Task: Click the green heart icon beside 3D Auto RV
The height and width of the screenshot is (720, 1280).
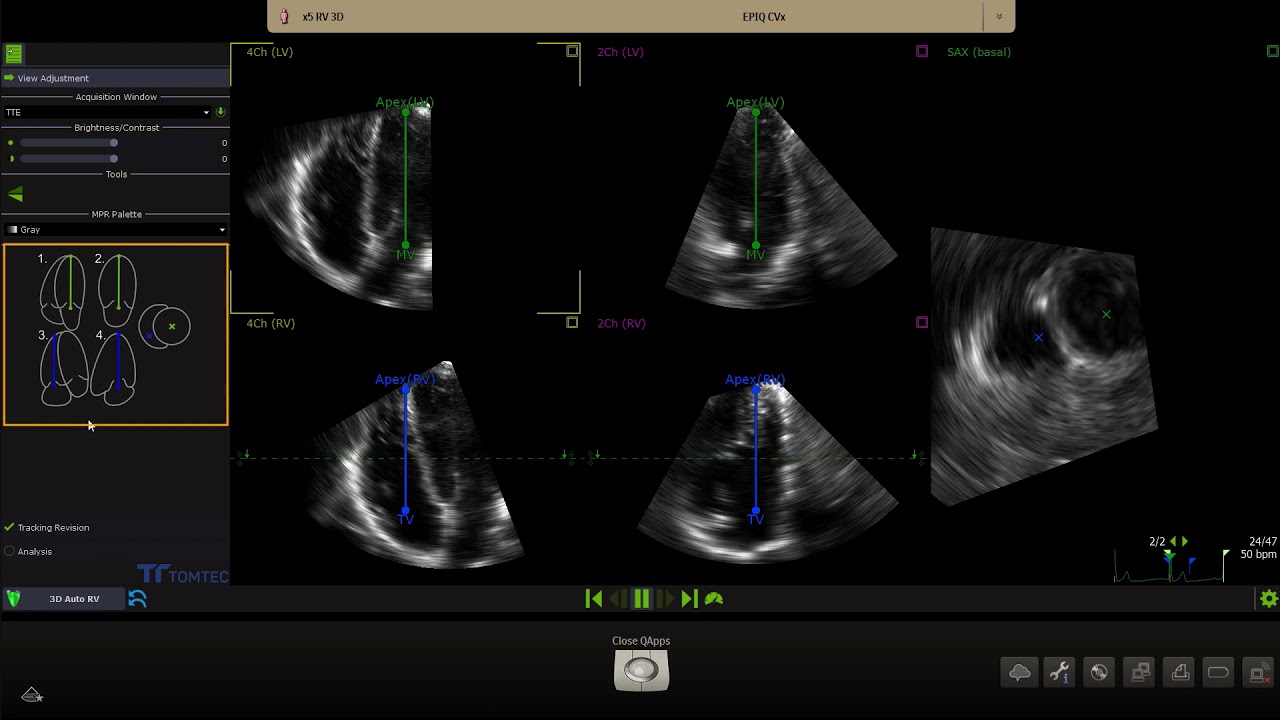Action: [13, 598]
